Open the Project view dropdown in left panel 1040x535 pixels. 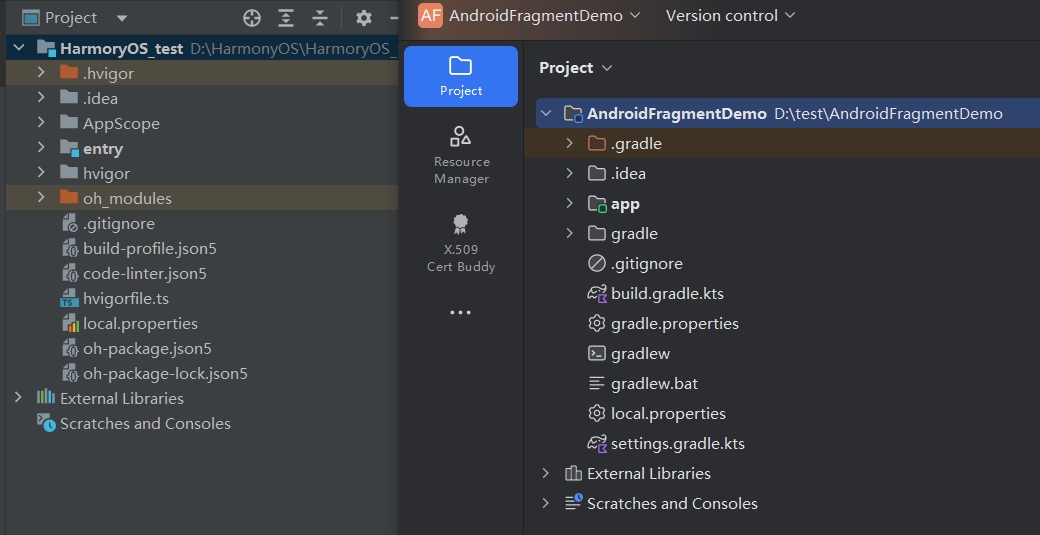(x=122, y=19)
